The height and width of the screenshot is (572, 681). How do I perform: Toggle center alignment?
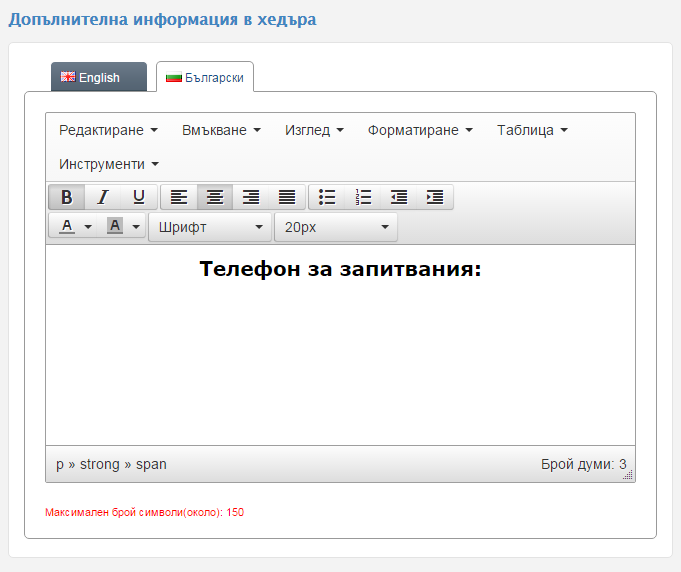215,197
